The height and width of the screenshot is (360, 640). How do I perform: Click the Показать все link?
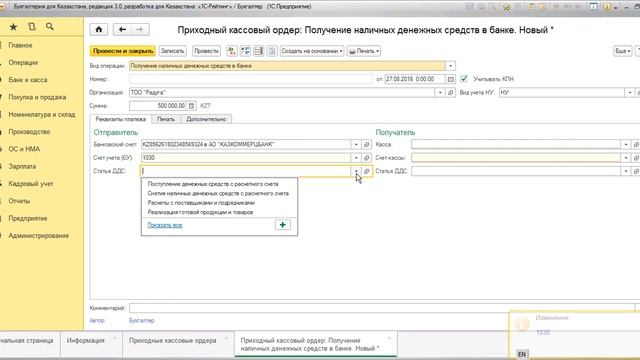point(165,225)
